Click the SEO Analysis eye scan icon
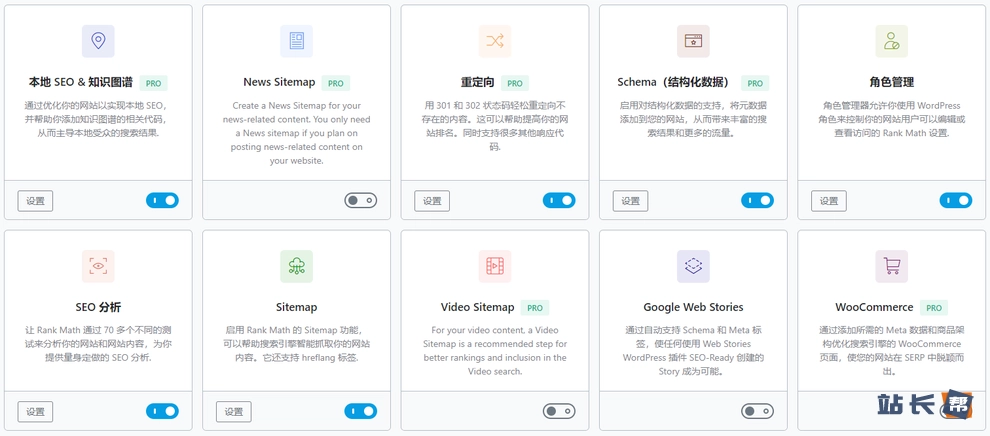This screenshot has width=990, height=436. pyautogui.click(x=98, y=266)
